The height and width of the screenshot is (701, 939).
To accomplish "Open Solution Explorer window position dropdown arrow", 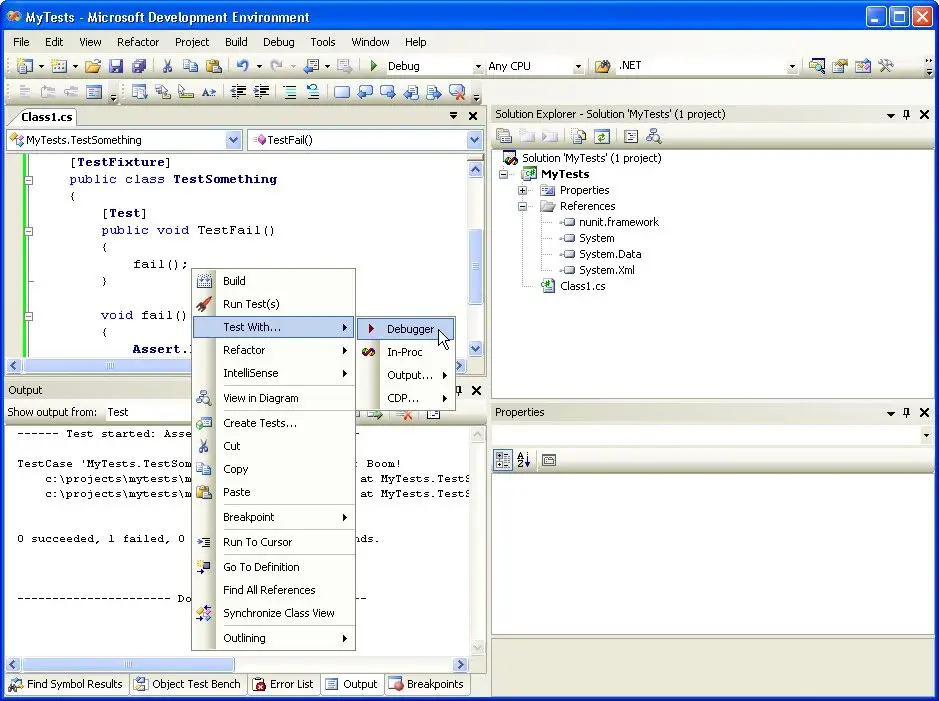I will (x=890, y=115).
